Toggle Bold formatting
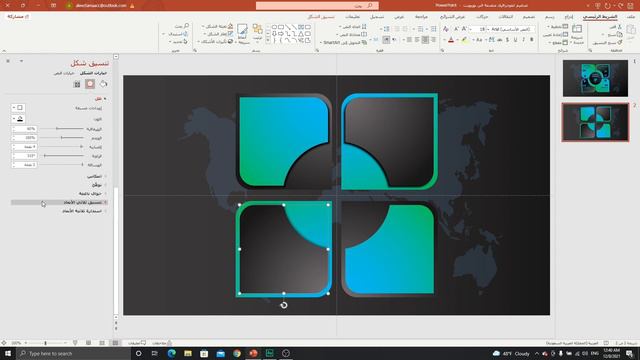 531,40
